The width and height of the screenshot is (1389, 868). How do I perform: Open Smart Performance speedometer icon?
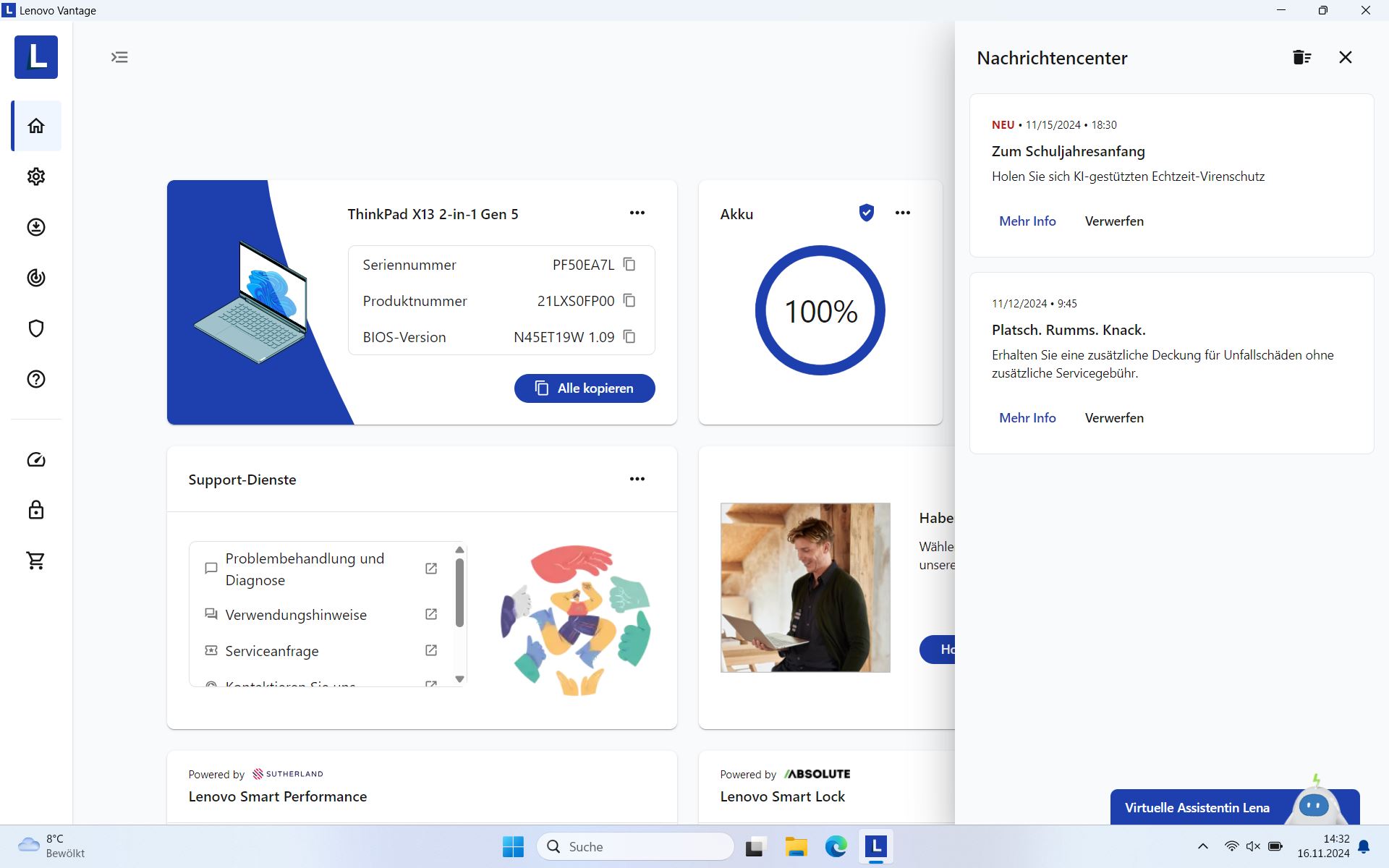[x=36, y=460]
